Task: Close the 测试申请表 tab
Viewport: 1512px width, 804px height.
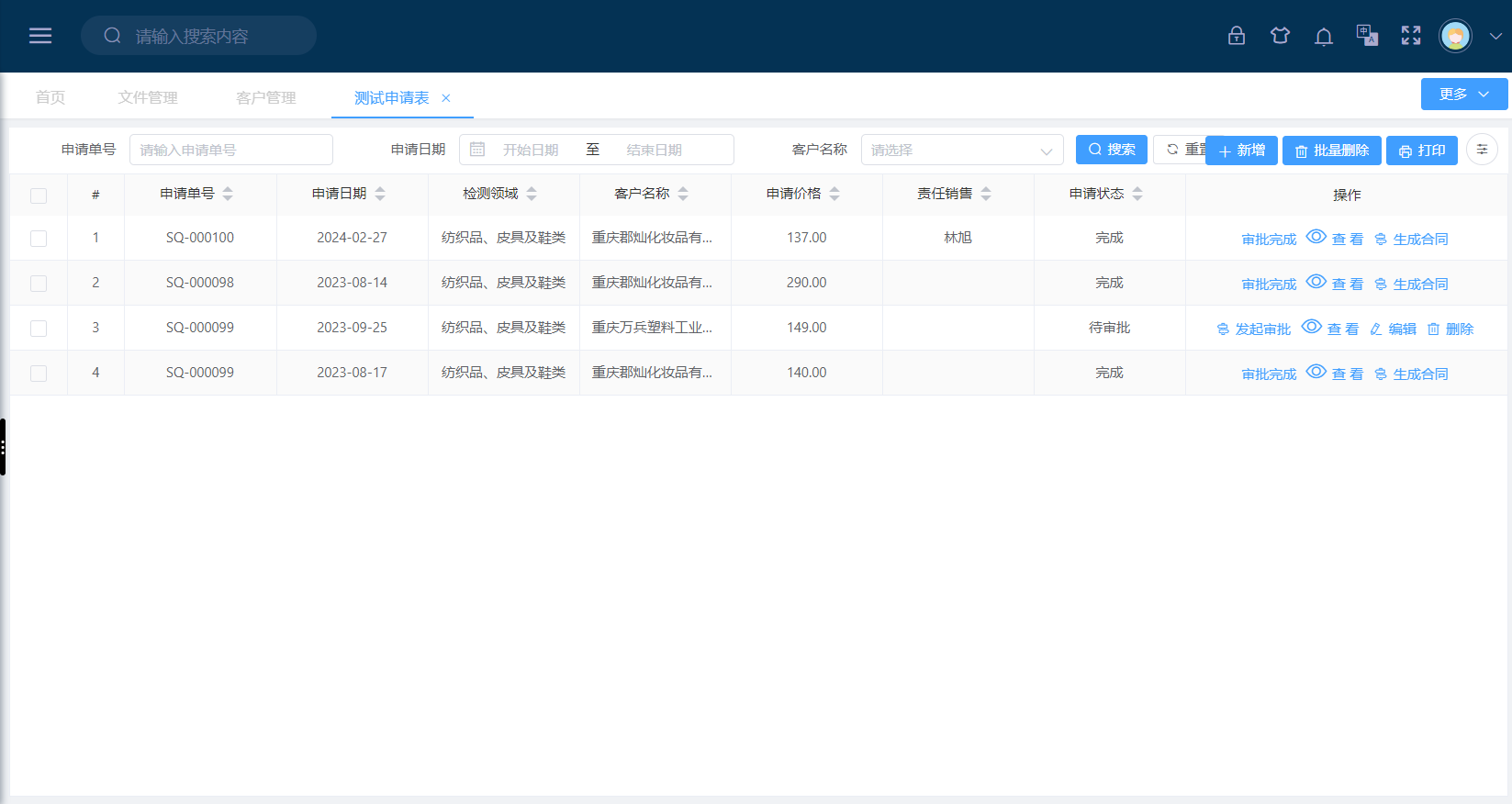Action: pos(446,98)
